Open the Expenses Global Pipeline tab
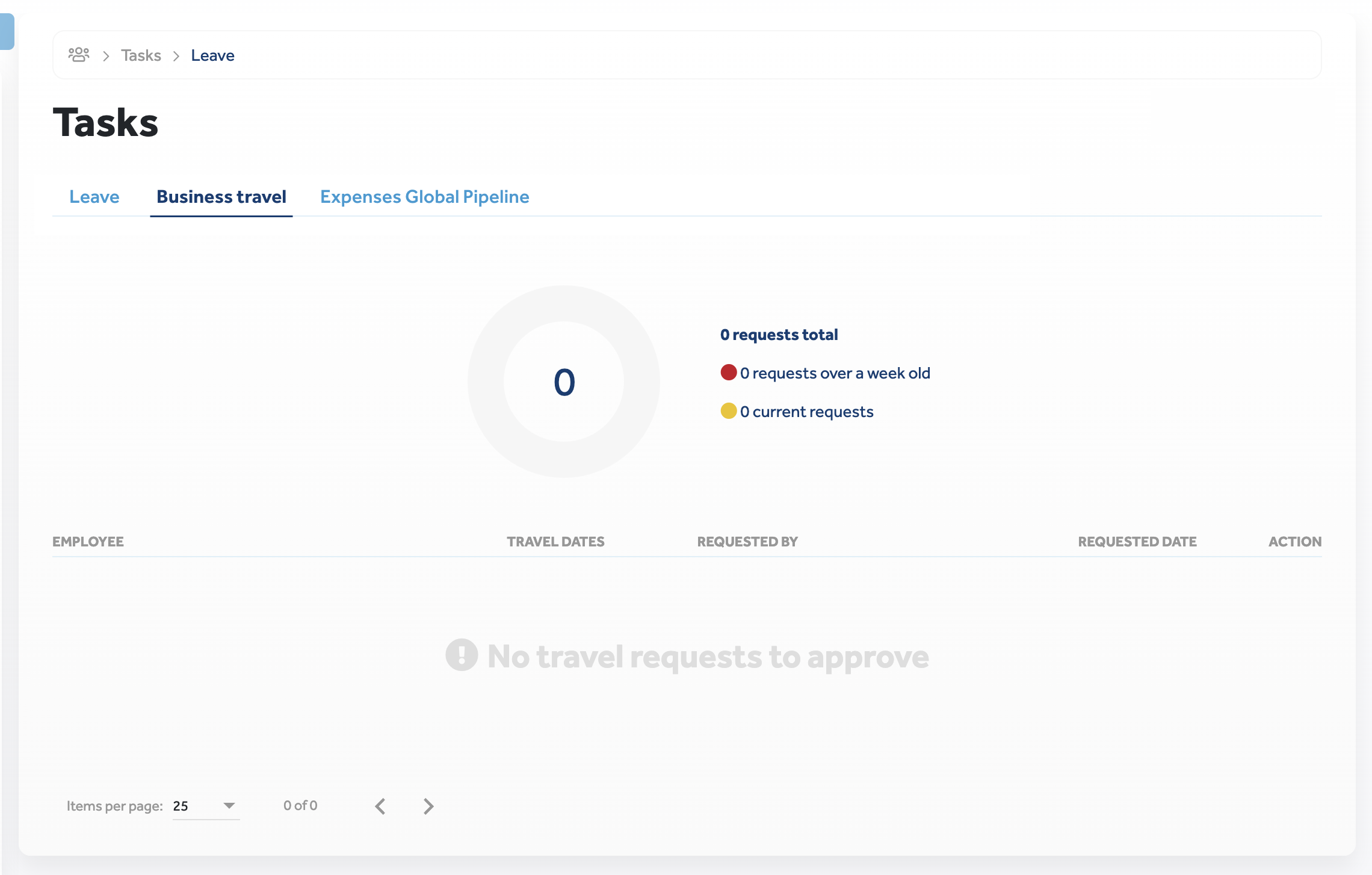The width and height of the screenshot is (1372, 875). pyautogui.click(x=424, y=197)
